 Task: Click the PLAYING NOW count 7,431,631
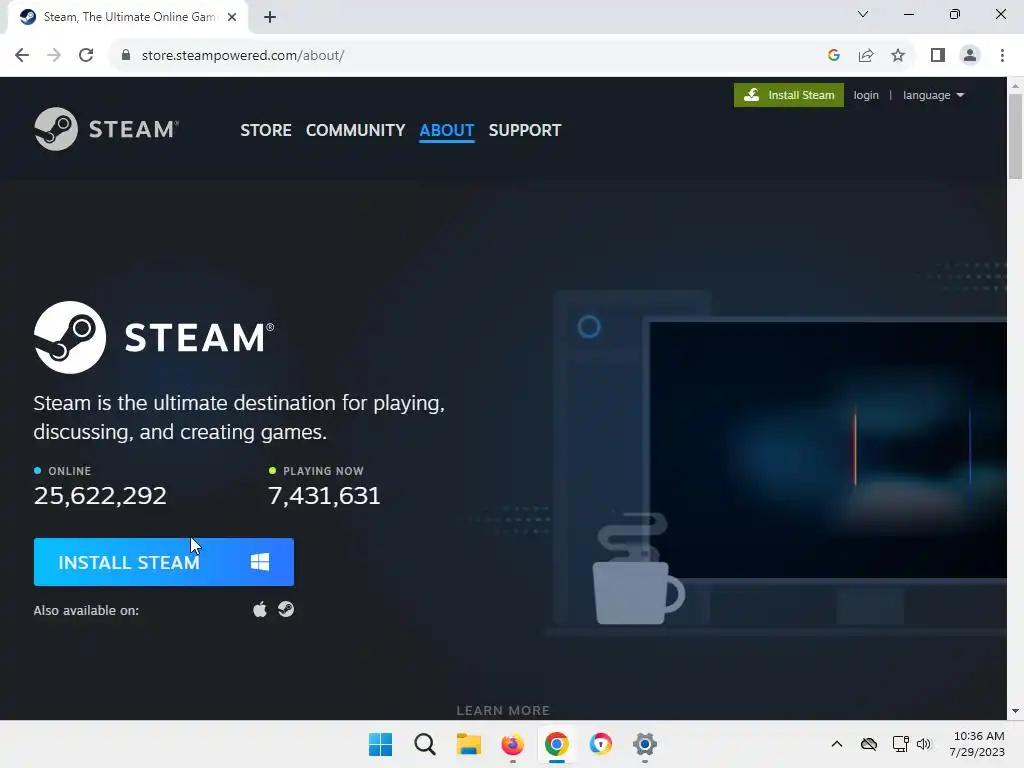[x=324, y=496]
